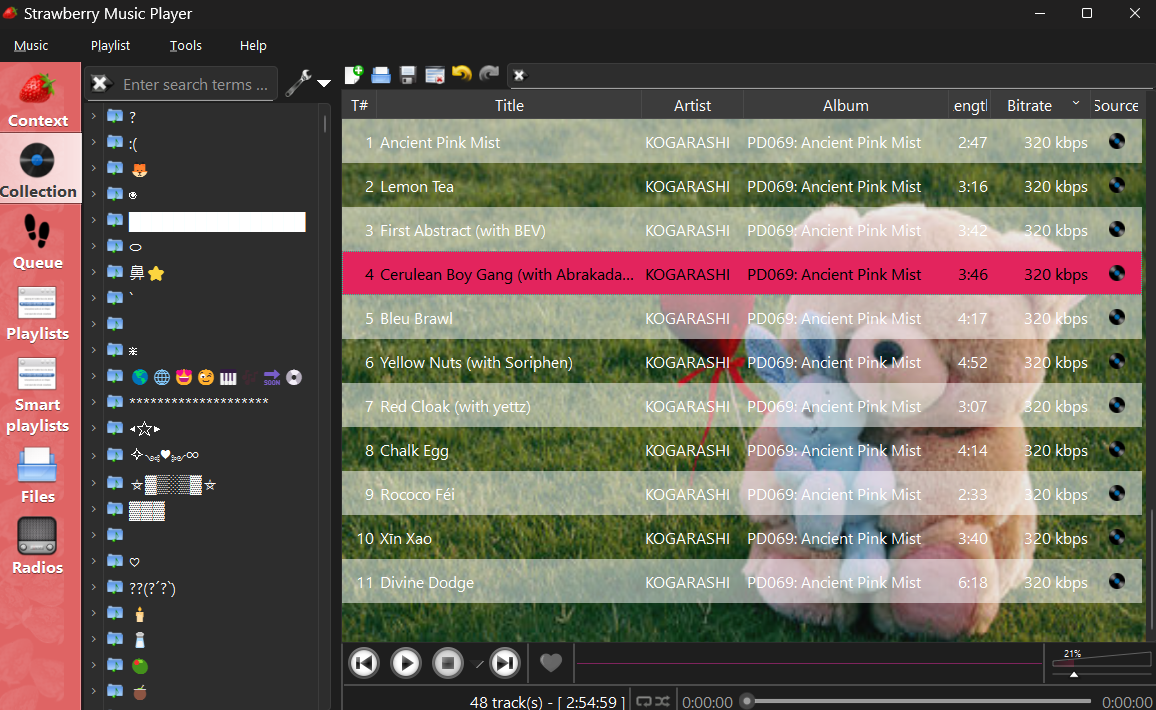Open stop button options arrow

click(x=477, y=664)
